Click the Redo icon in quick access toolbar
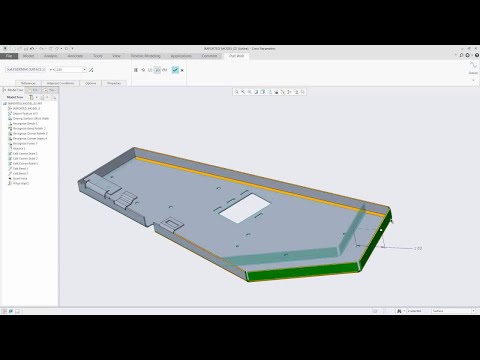 click(x=41, y=49)
